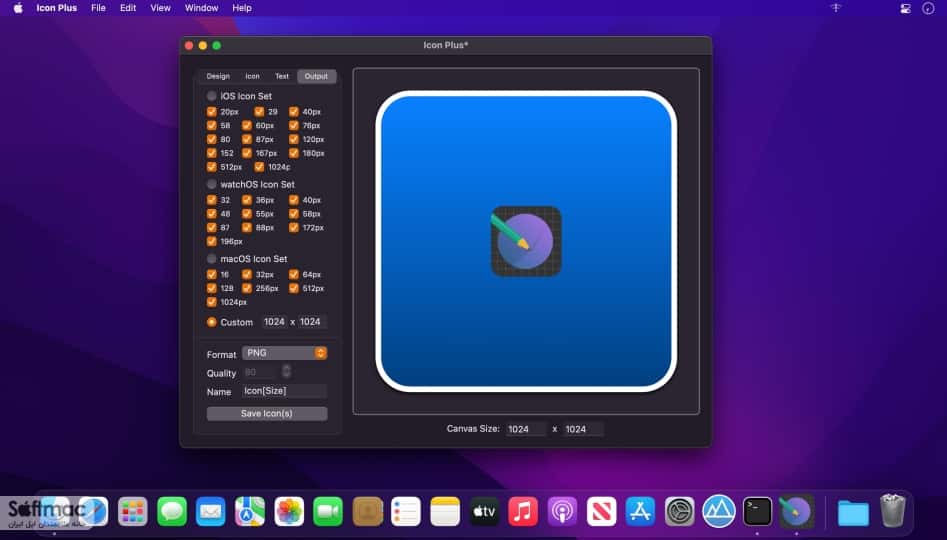Open the Help menu

[242, 8]
